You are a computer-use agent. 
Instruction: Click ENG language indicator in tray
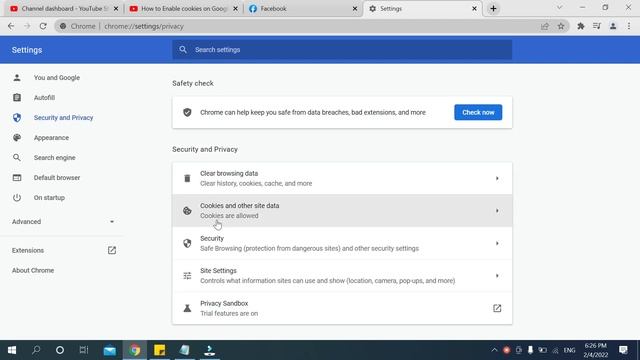569,350
